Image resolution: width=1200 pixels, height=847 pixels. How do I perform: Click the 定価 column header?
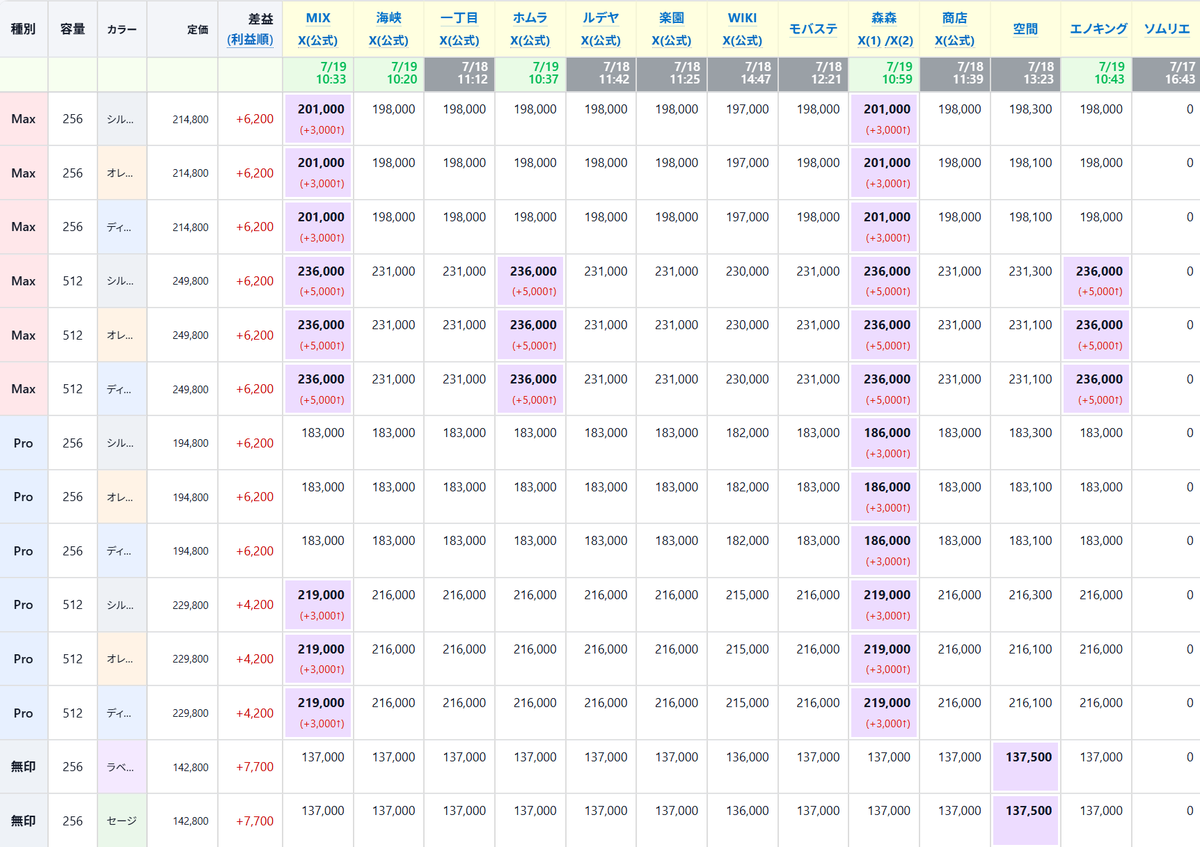(x=182, y=29)
